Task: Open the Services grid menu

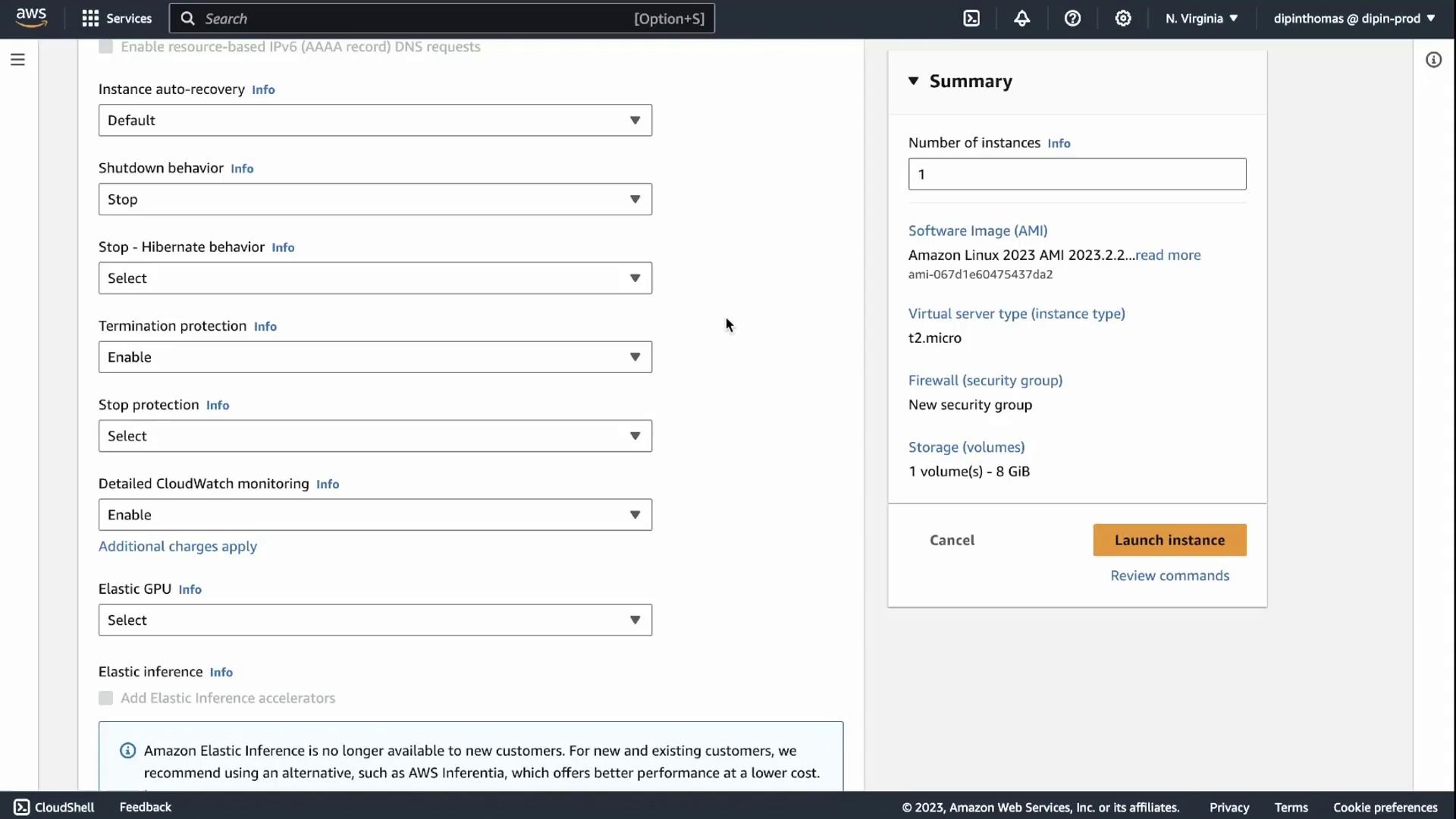Action: click(117, 18)
